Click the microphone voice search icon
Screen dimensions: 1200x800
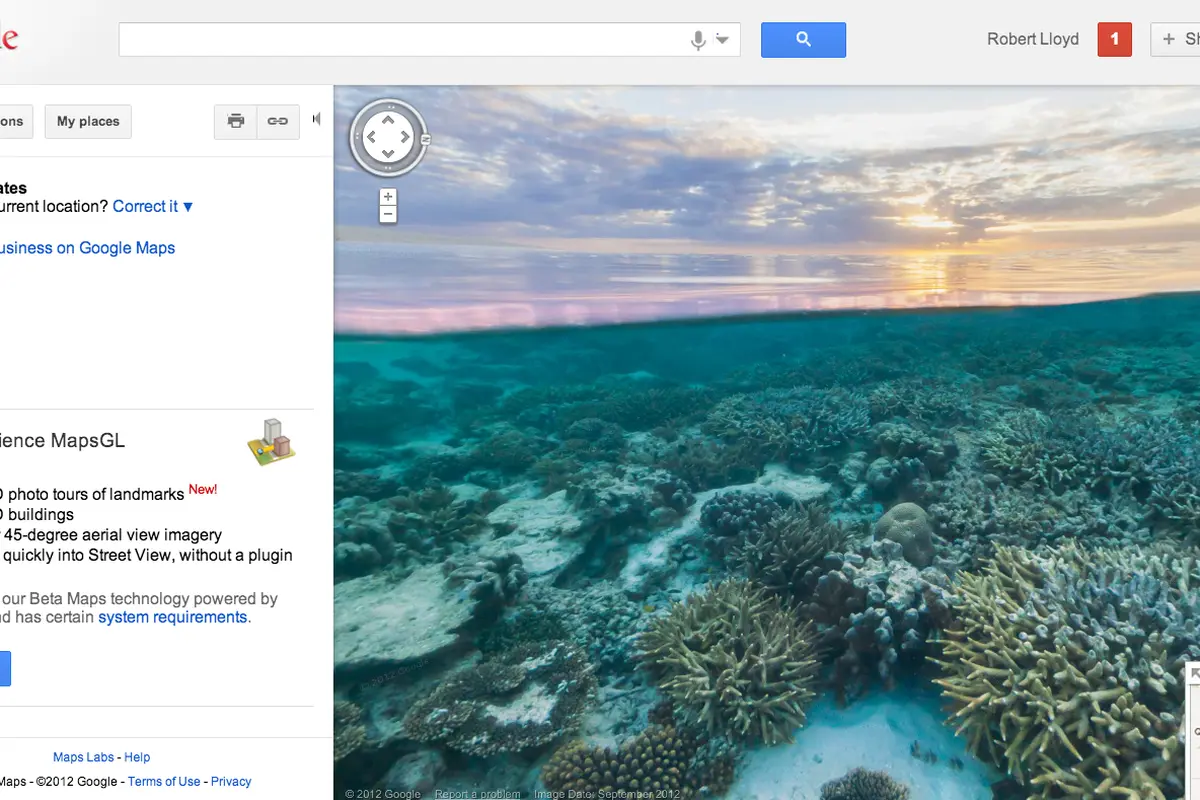(x=699, y=40)
